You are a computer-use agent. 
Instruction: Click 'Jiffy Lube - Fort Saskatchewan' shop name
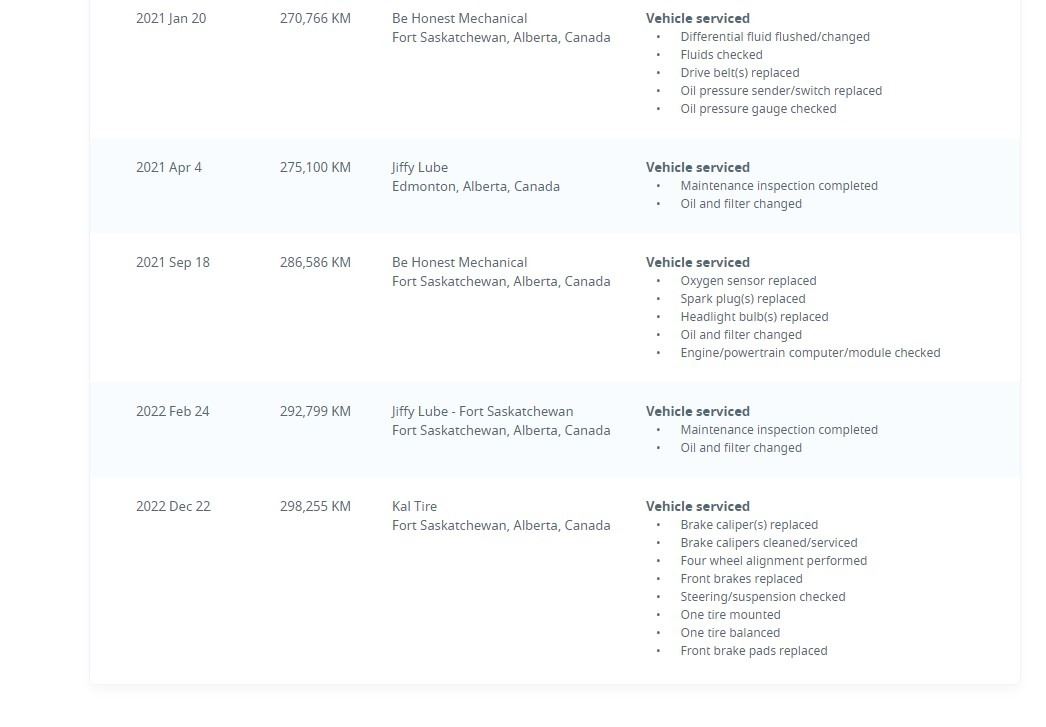(x=483, y=411)
